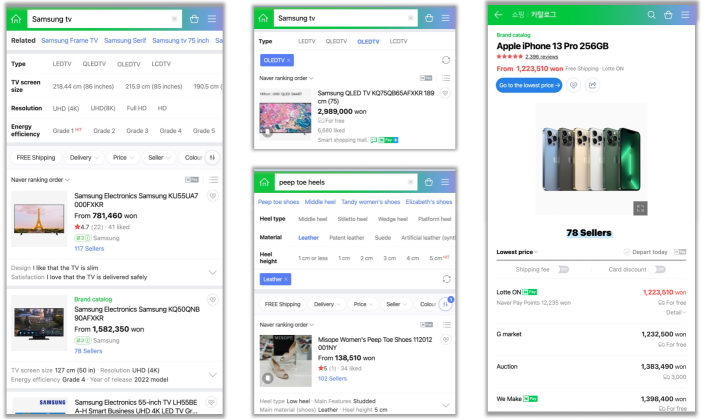This screenshot has width=703, height=419.
Task: Open shopping basket in left Samsung tv panel
Action: (194, 19)
